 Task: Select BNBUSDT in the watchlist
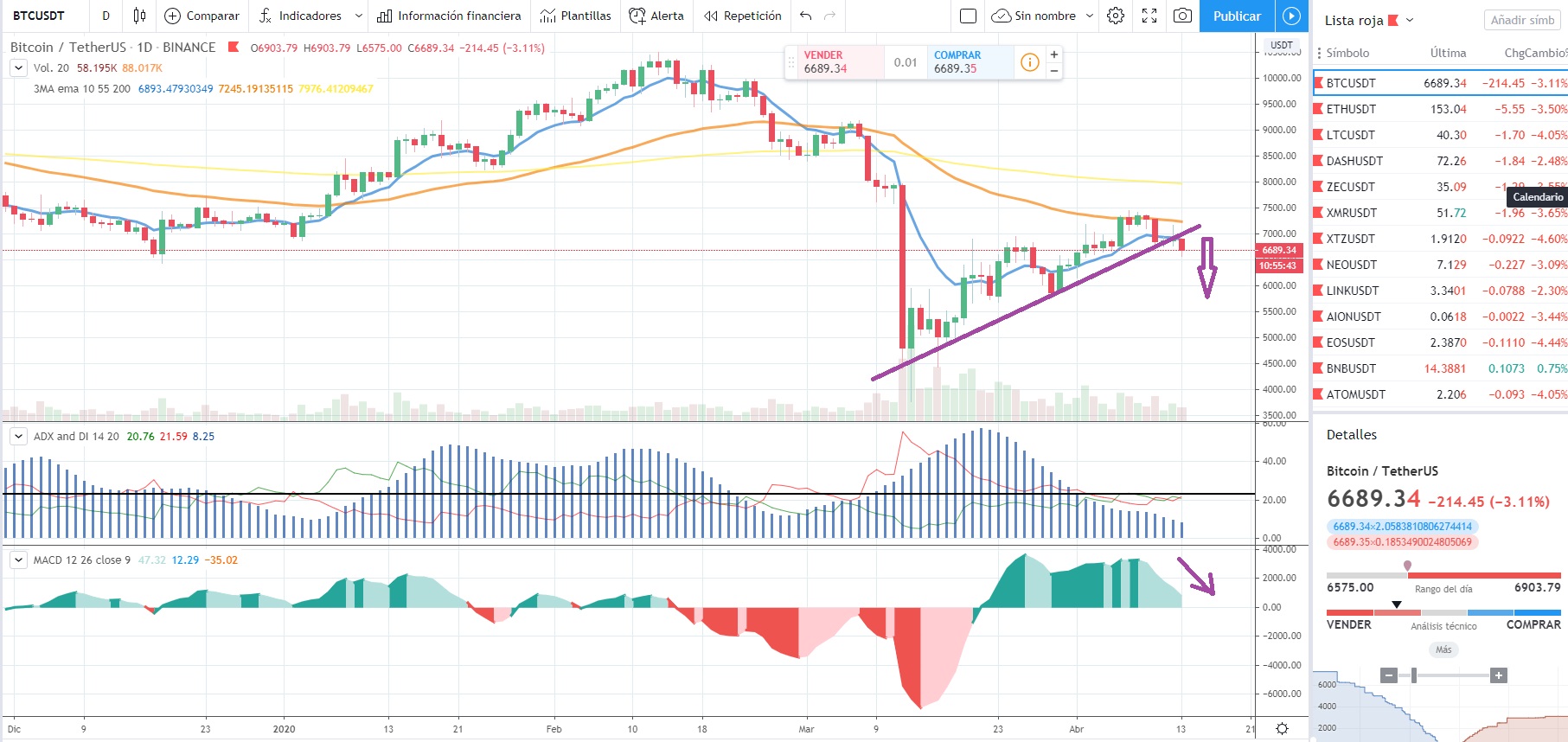1440,368
